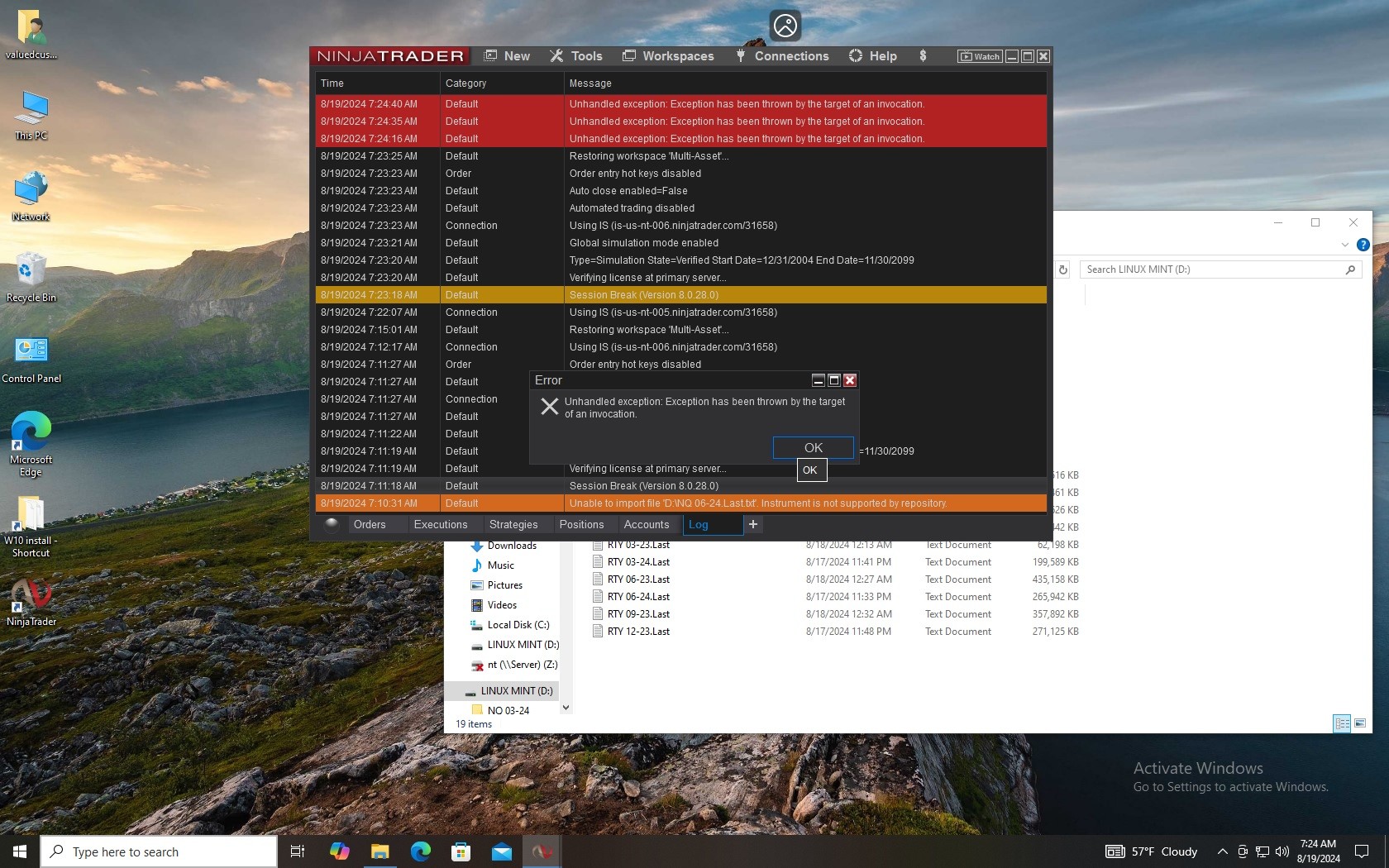Select the 7:23:18 AM Session Break row
The height and width of the screenshot is (868, 1389).
pos(681,295)
